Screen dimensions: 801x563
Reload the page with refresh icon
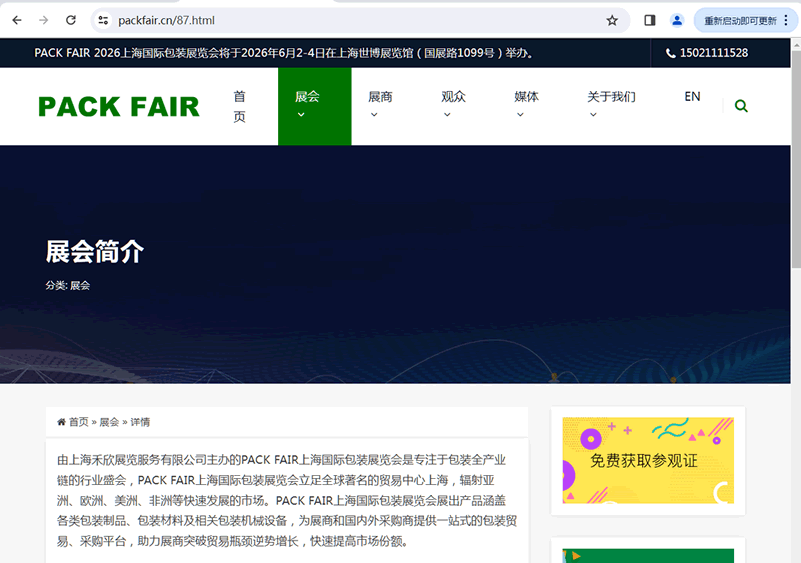point(71,20)
